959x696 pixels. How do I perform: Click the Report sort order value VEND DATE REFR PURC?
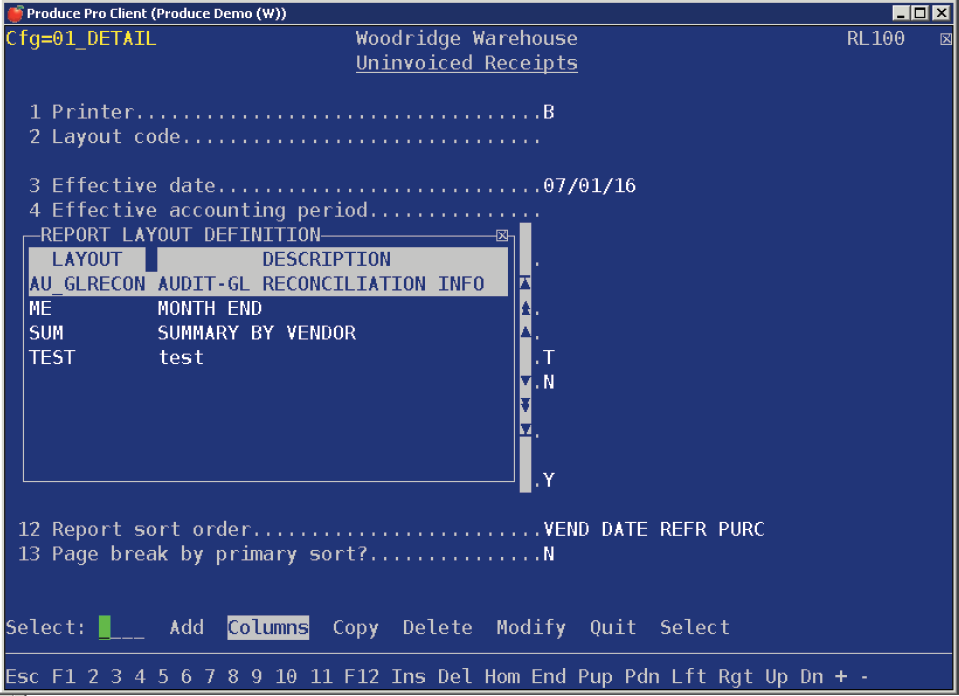pyautogui.click(x=654, y=529)
